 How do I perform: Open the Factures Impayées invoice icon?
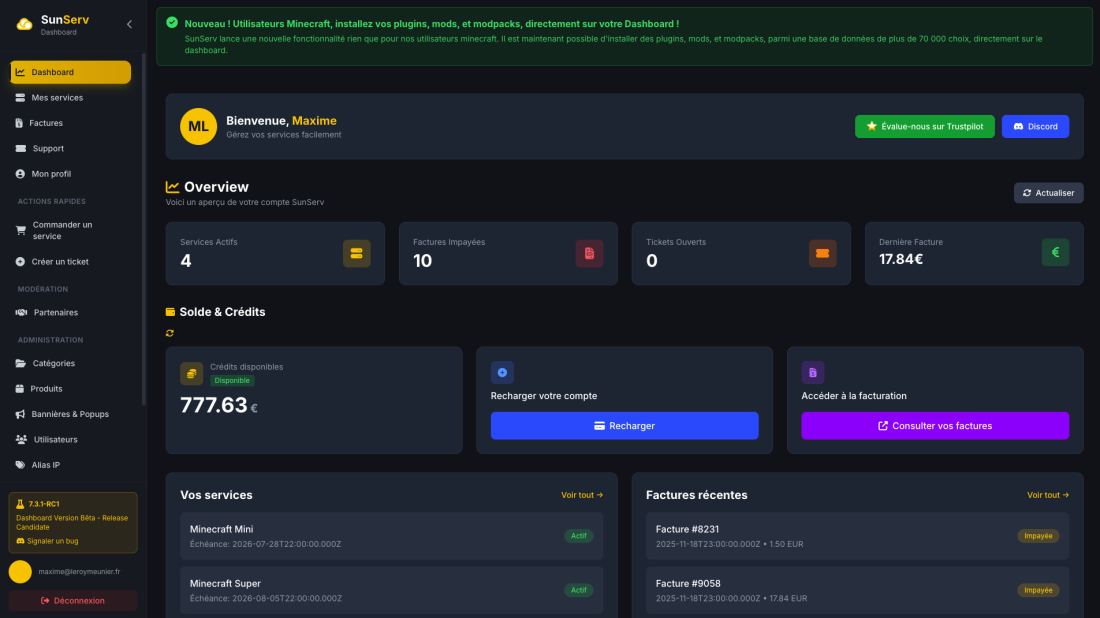coord(590,253)
